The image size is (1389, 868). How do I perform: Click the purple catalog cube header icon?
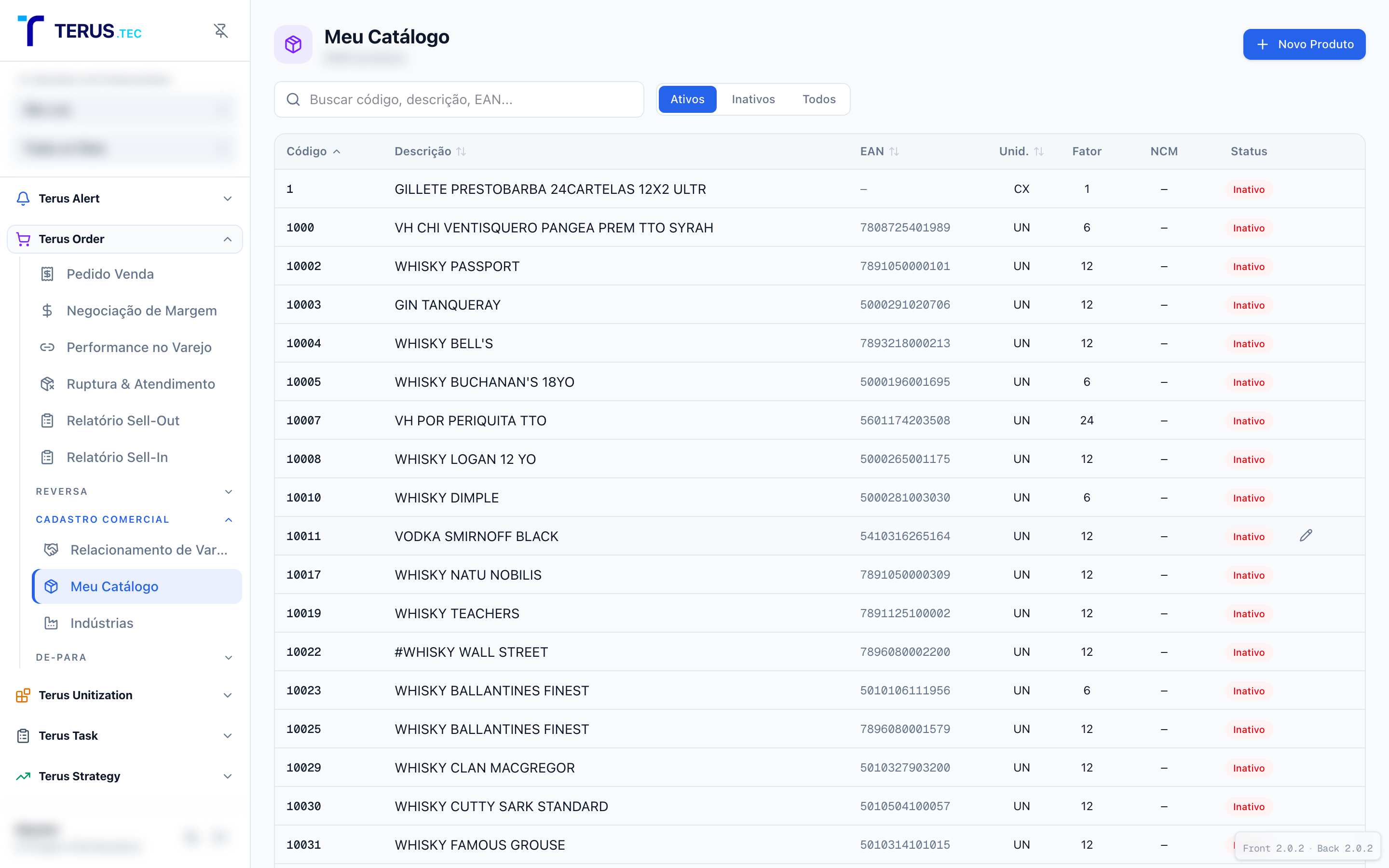click(x=293, y=44)
